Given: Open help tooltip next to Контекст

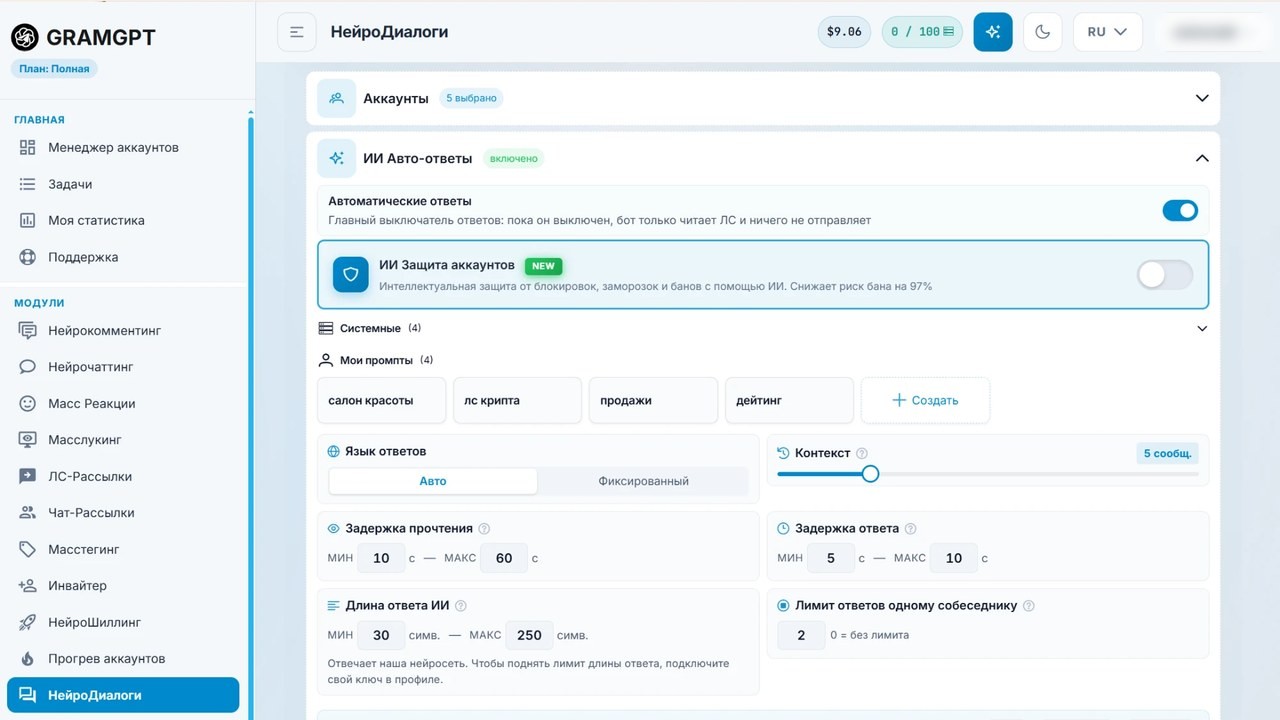Looking at the screenshot, I should point(862,453).
